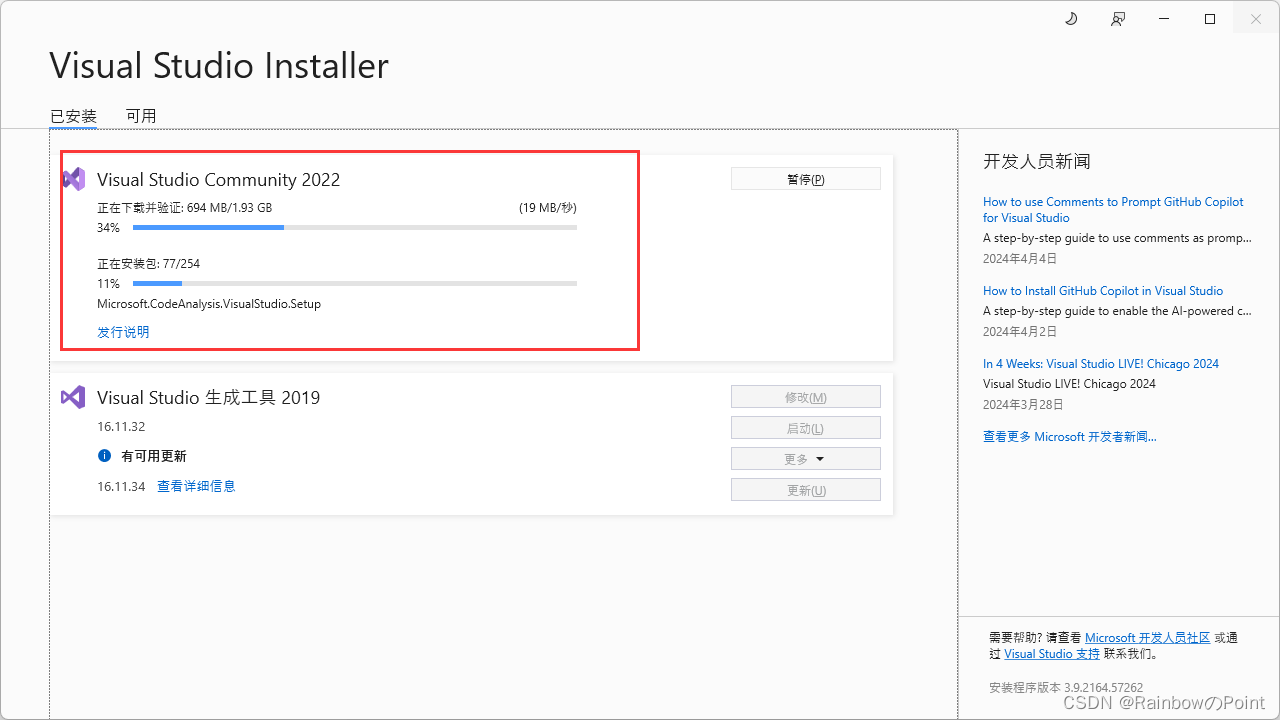Screen dimensions: 1280x720
Task: Pause the installation with 暂停(P)
Action: 806,179
